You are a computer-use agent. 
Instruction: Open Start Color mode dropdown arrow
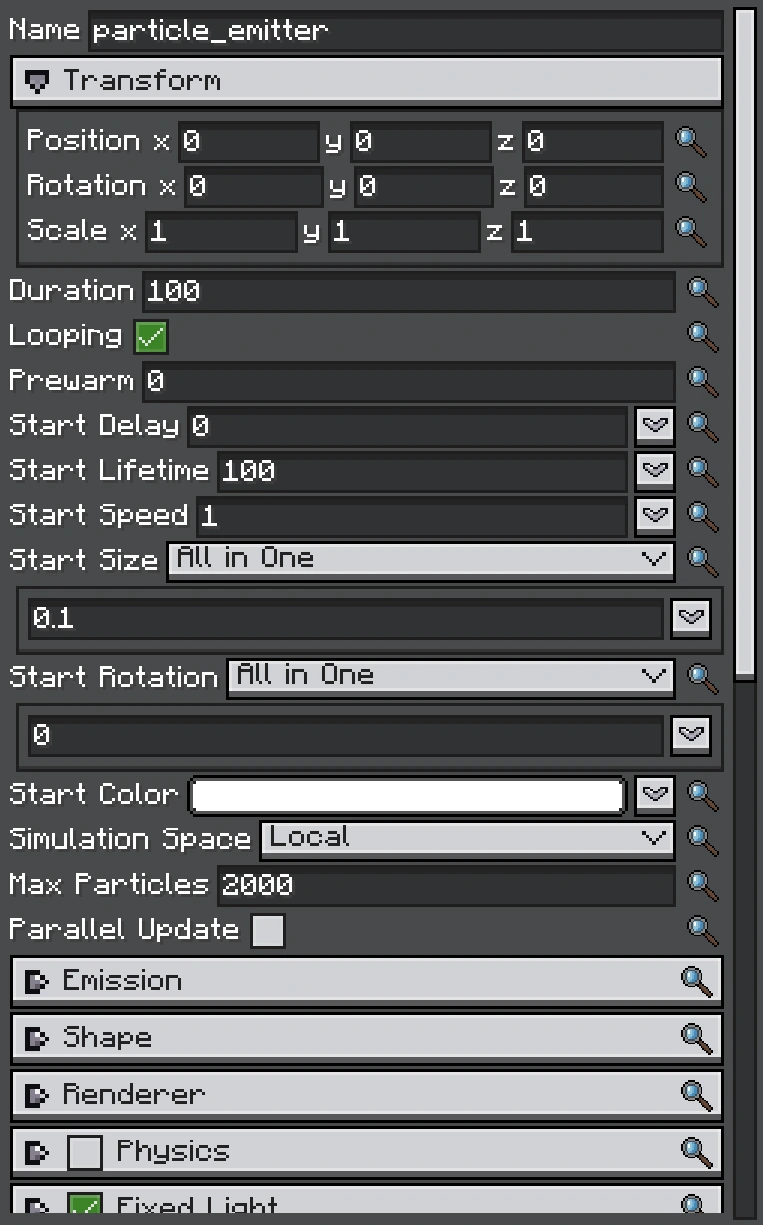click(655, 795)
